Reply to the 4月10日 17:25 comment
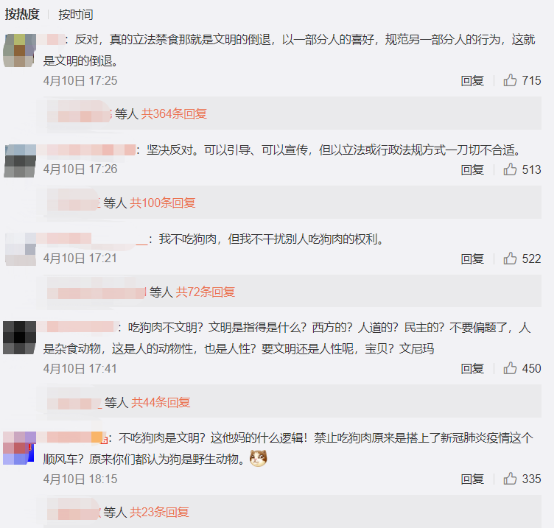 tap(472, 81)
